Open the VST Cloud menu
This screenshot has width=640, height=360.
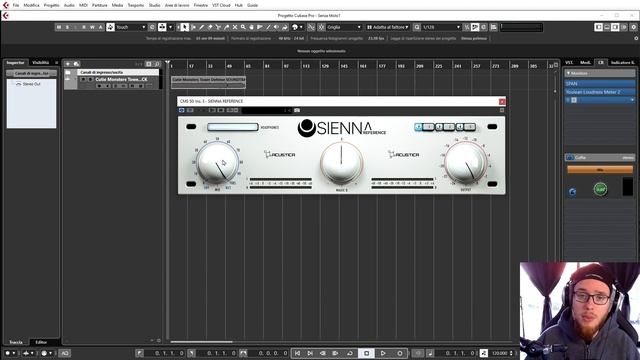click(221, 5)
